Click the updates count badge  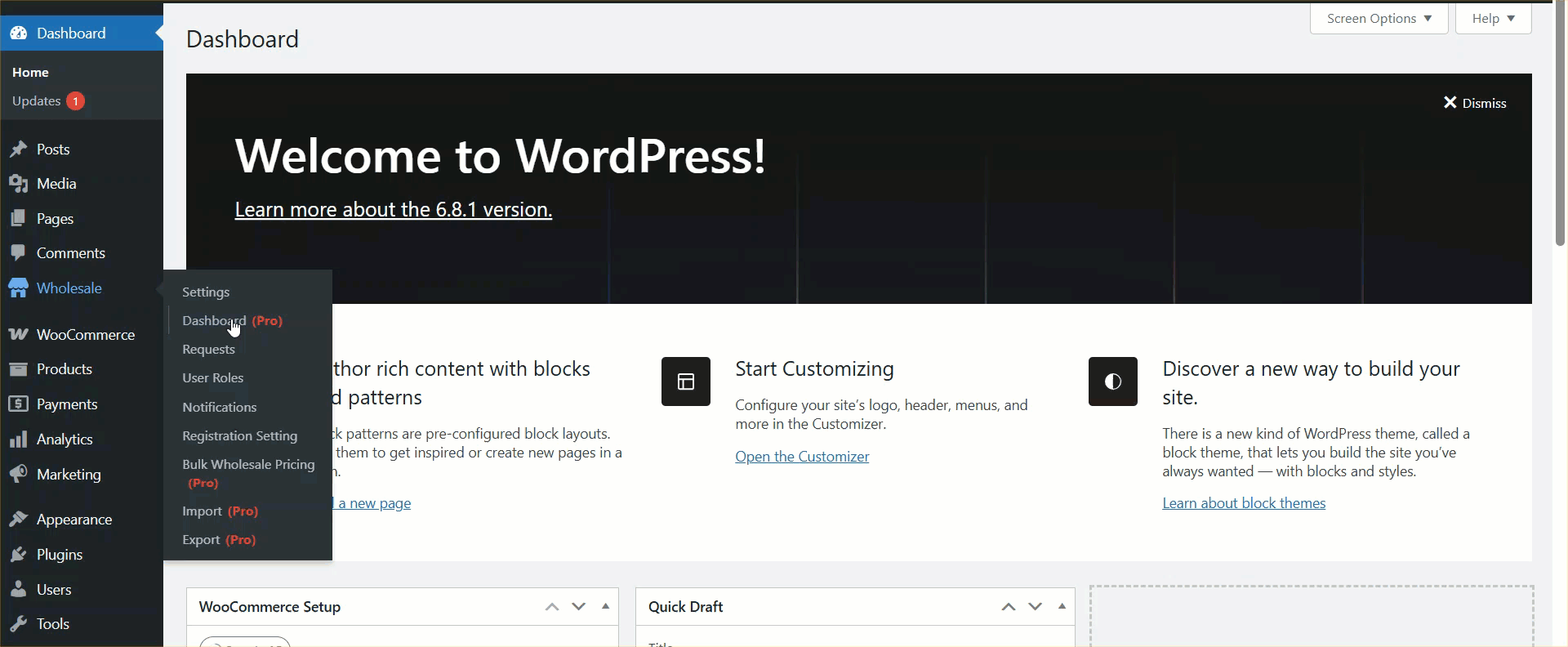[x=75, y=101]
